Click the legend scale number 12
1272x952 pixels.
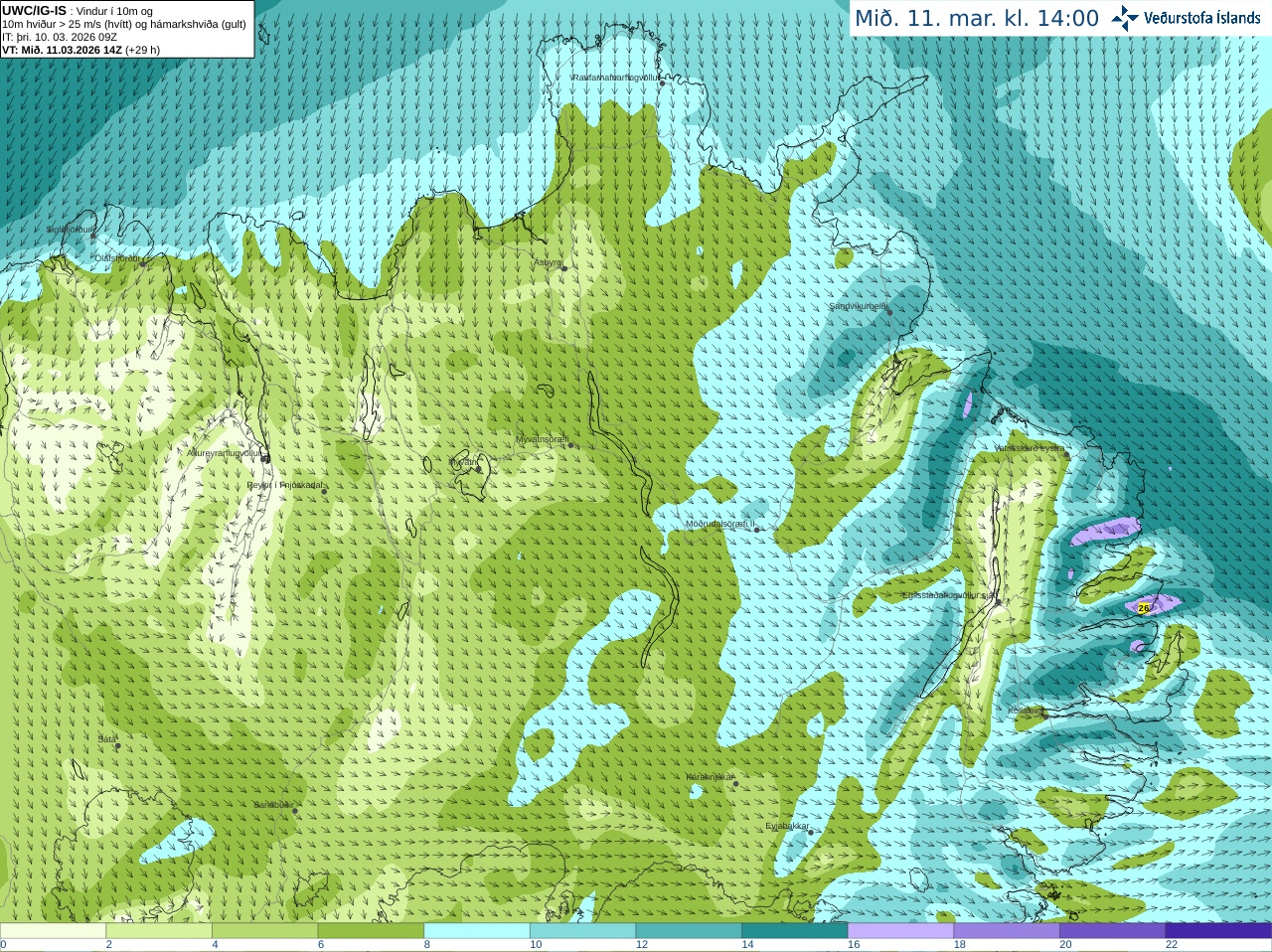(x=642, y=945)
